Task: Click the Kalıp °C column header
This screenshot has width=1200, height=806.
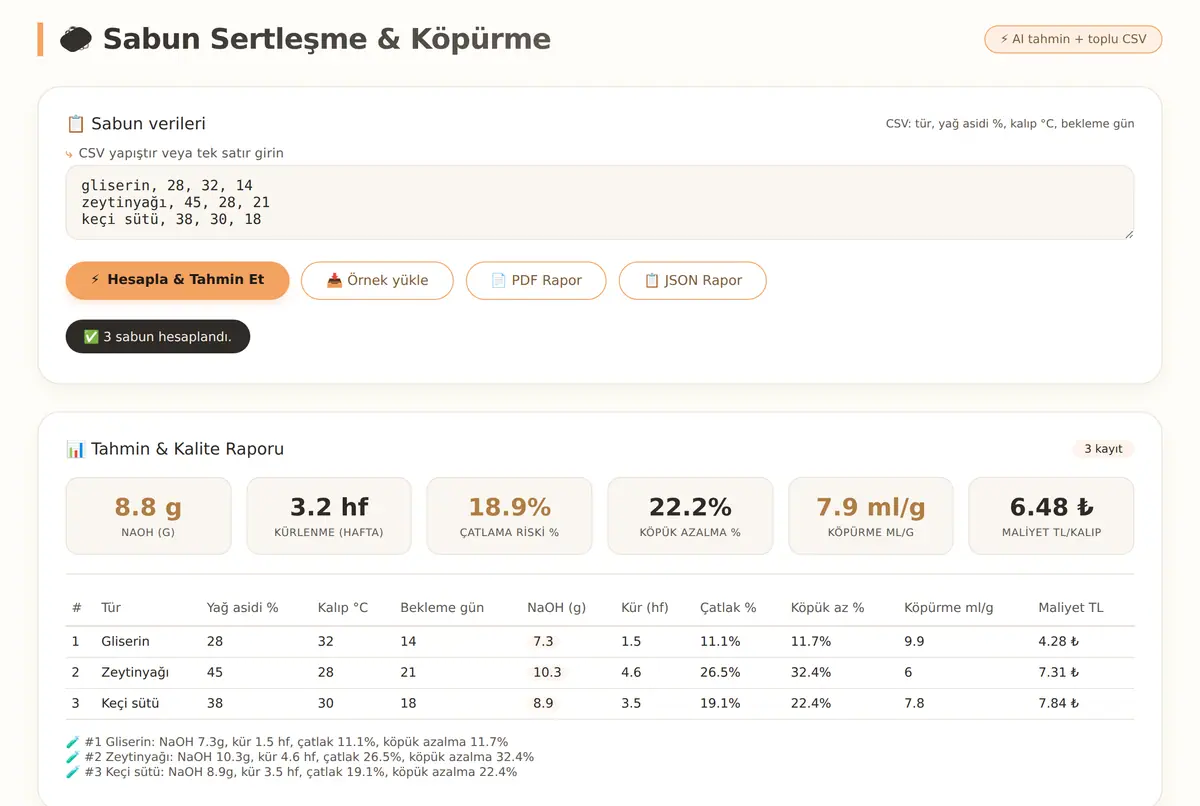Action: tap(343, 608)
